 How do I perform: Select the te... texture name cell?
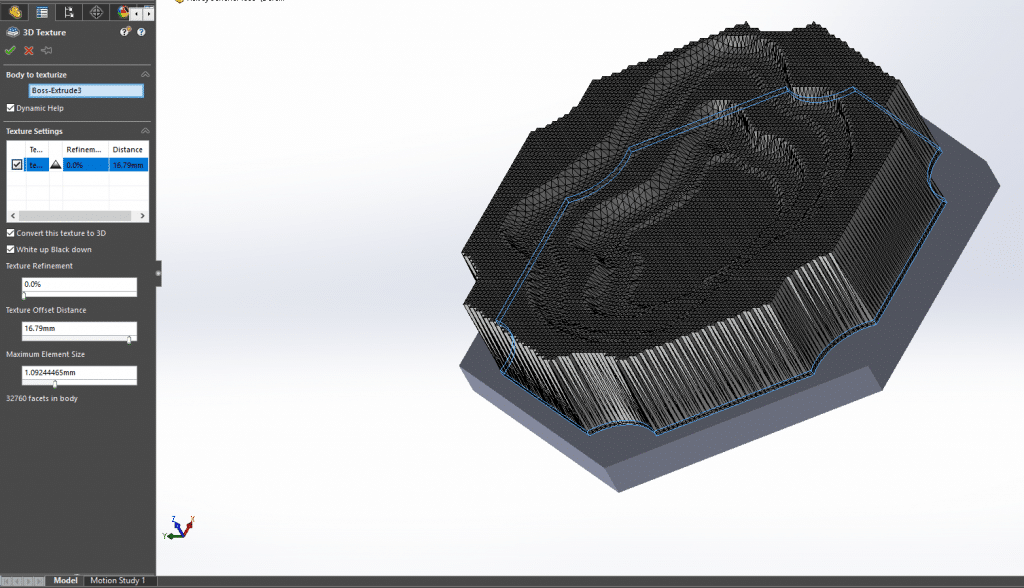point(37,165)
